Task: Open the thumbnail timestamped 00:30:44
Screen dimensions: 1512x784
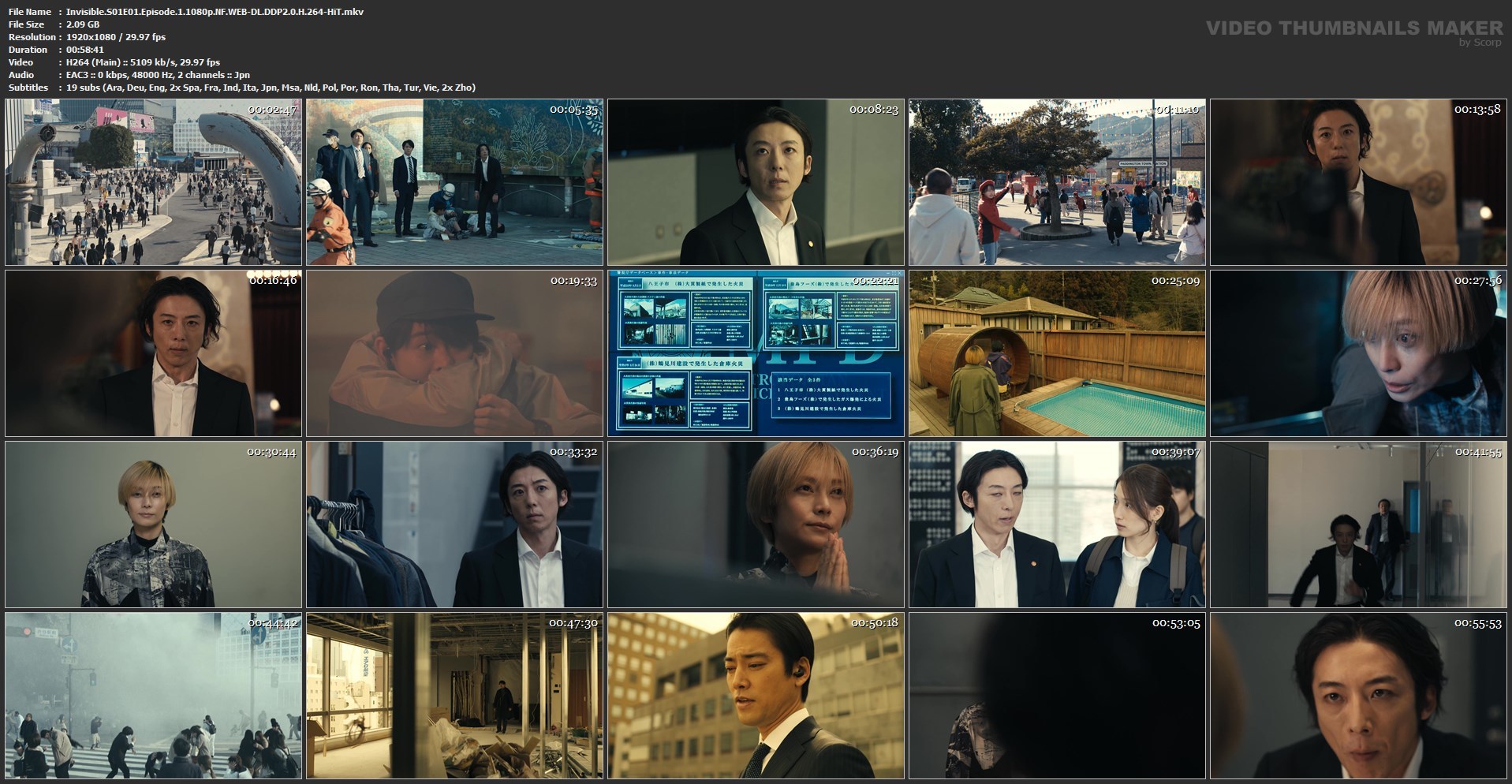Action: coord(153,525)
